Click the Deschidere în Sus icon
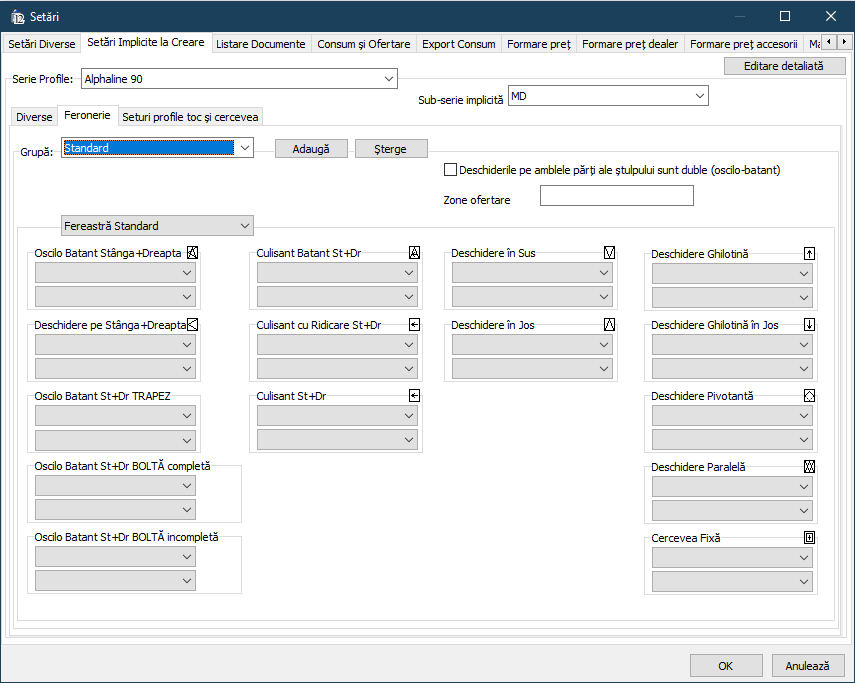This screenshot has width=855, height=683. (x=609, y=253)
